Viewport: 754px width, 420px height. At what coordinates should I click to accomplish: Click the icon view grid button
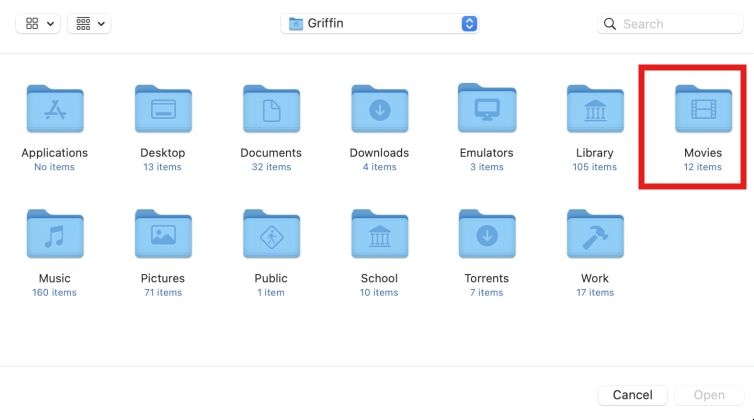(x=32, y=23)
